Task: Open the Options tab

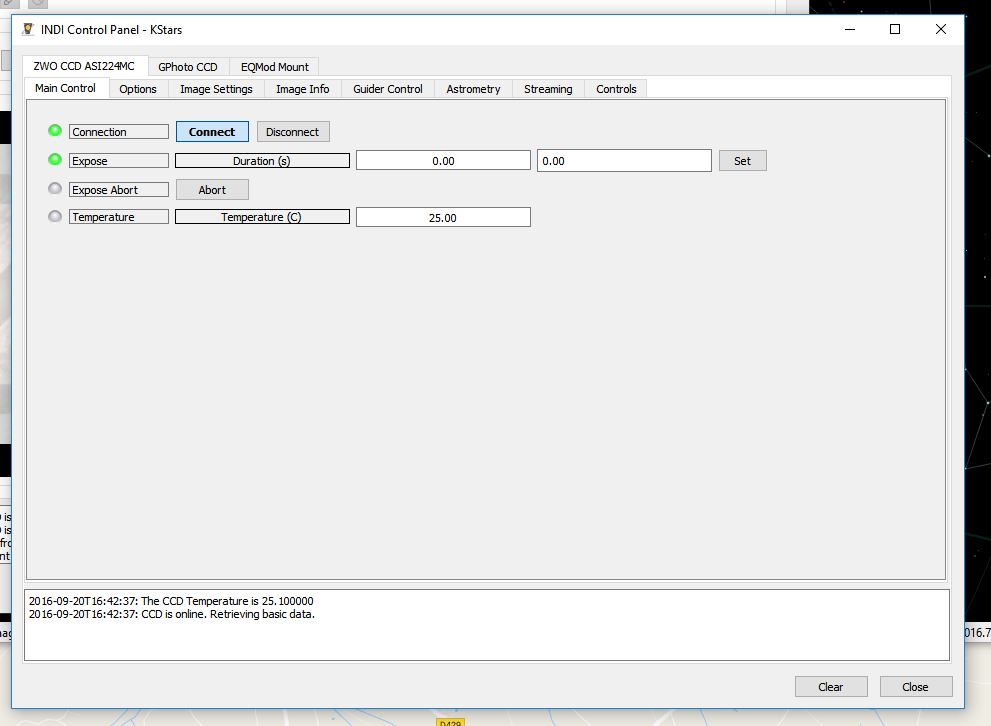Action: tap(138, 89)
